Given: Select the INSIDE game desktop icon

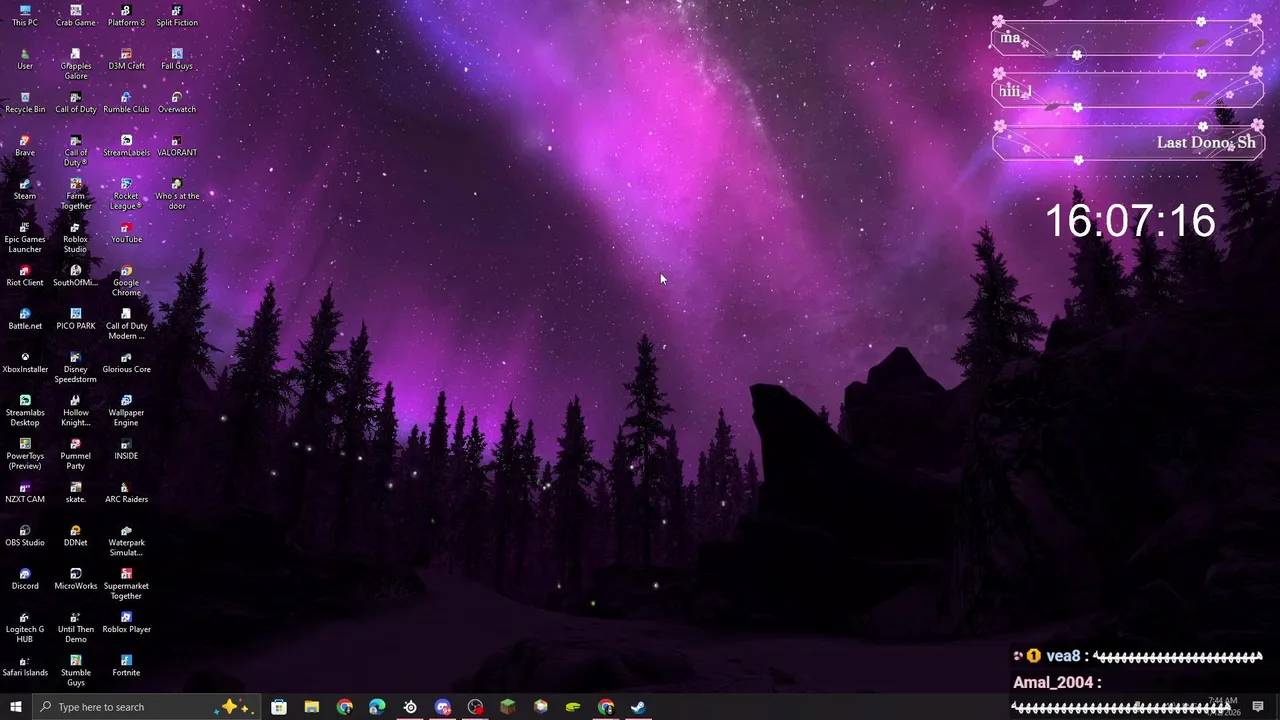Looking at the screenshot, I should [x=126, y=449].
